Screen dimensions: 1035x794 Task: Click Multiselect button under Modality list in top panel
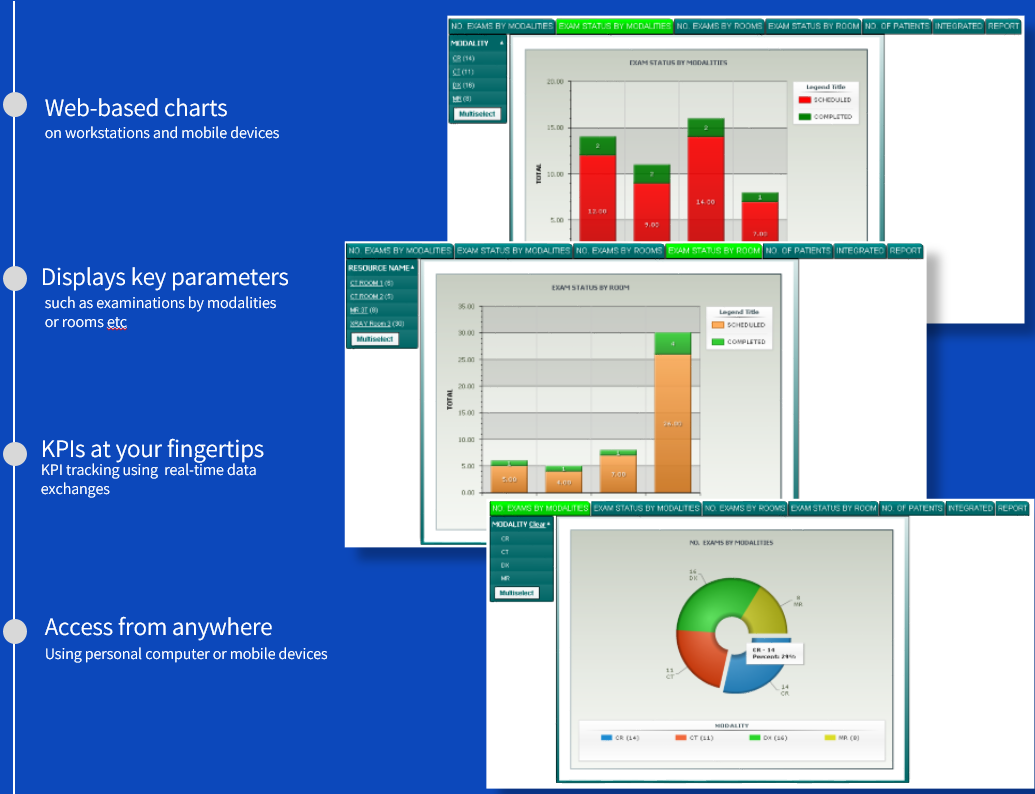tap(477, 114)
